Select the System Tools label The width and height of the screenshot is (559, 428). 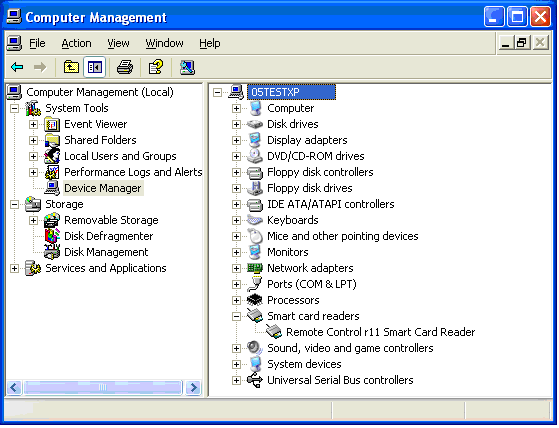click(77, 108)
